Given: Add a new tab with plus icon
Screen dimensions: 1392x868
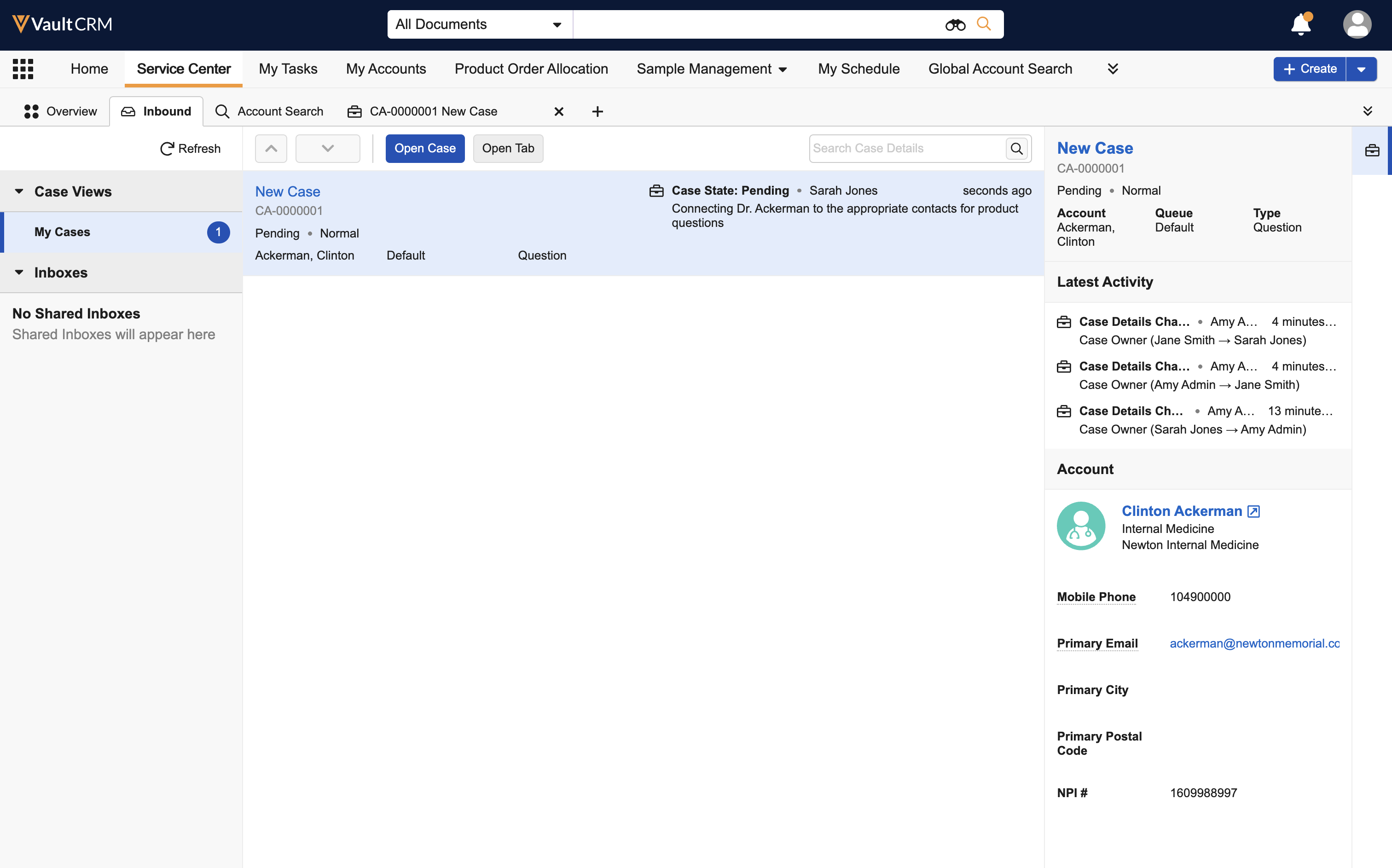Looking at the screenshot, I should tap(597, 111).
